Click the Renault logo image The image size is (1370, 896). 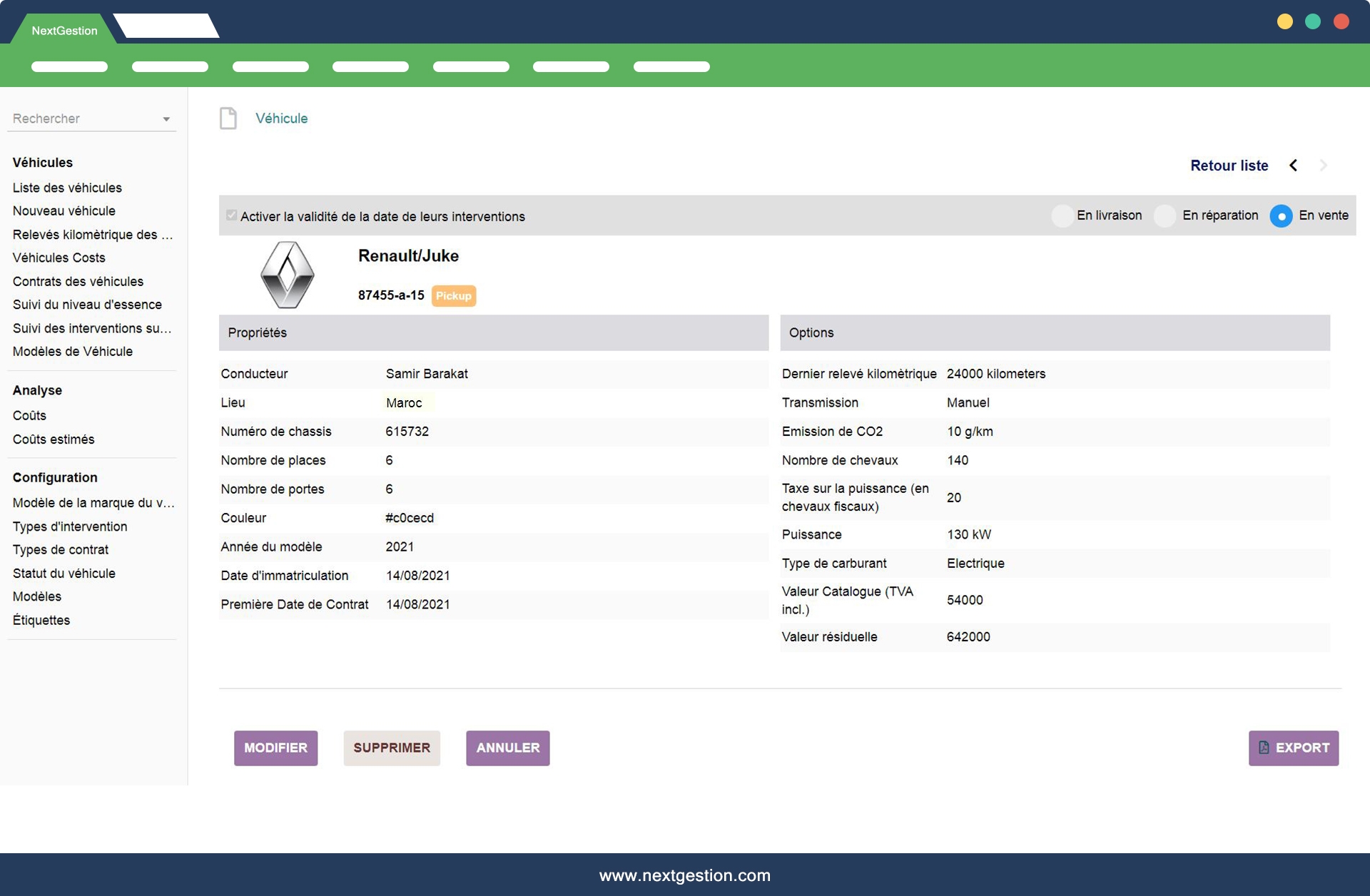[x=287, y=275]
